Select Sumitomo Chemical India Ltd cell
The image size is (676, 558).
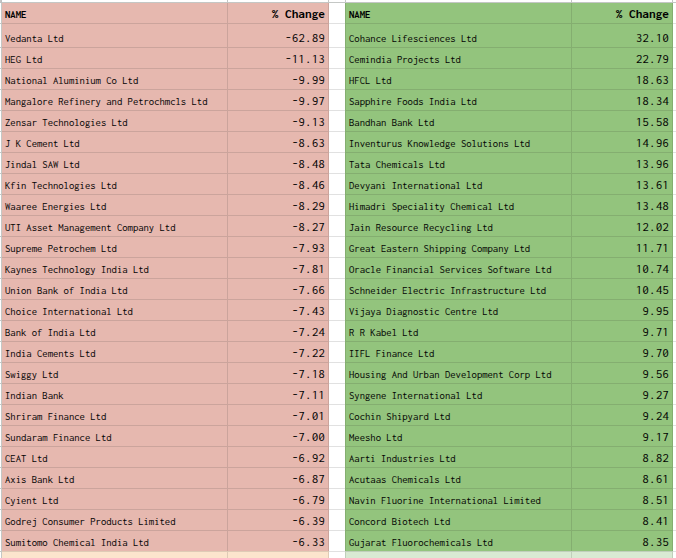point(114,542)
